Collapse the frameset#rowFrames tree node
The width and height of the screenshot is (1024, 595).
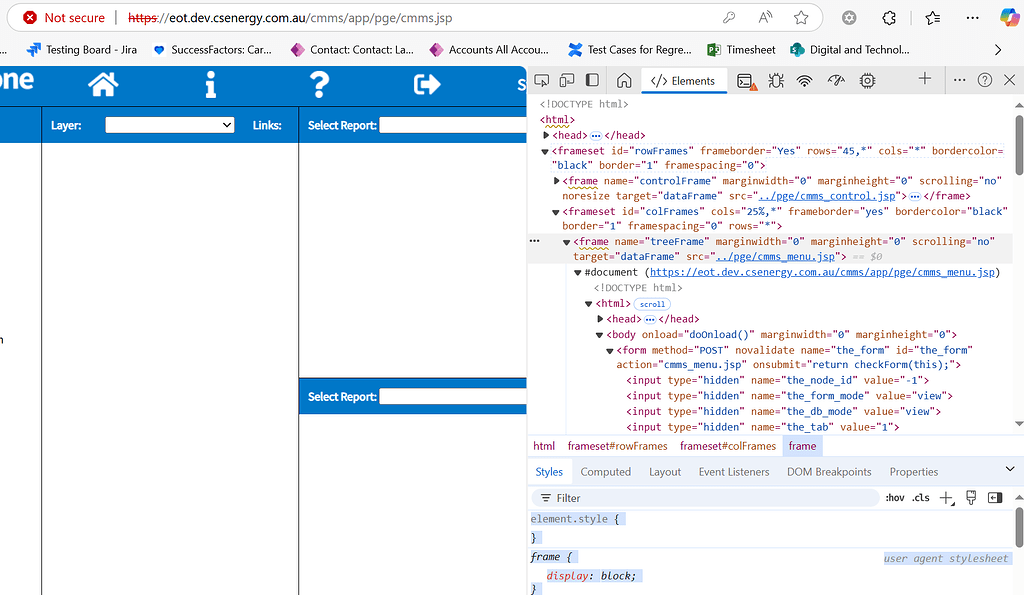546,150
